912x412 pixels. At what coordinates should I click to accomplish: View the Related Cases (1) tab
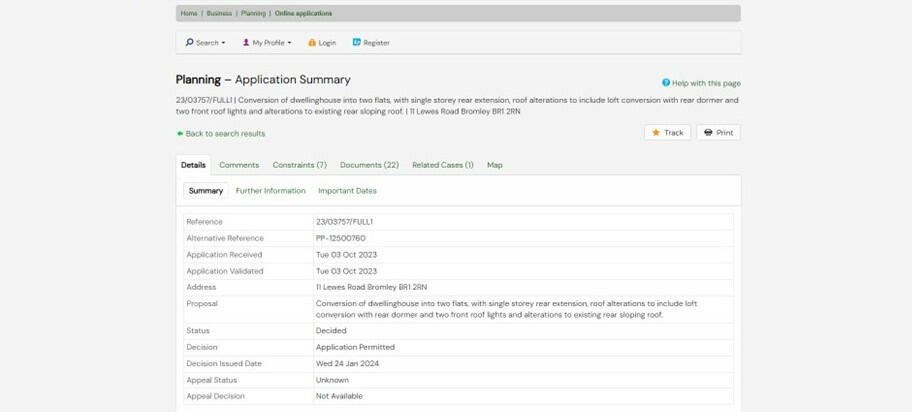(x=442, y=165)
